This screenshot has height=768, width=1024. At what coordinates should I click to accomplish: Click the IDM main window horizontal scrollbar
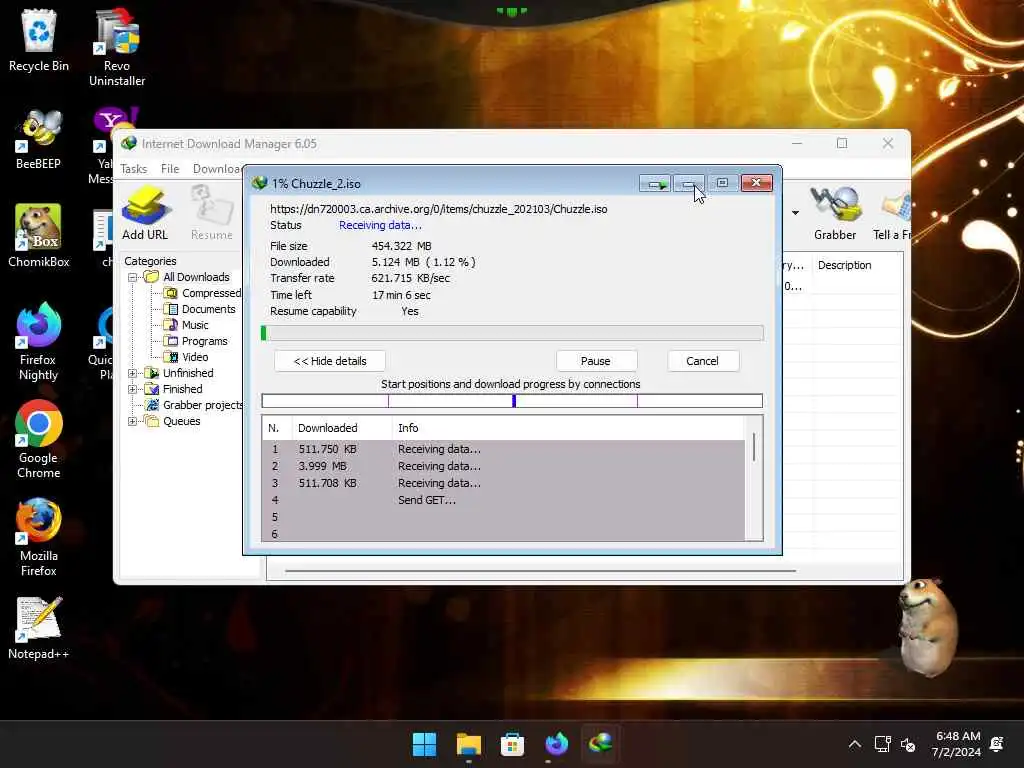tap(541, 571)
